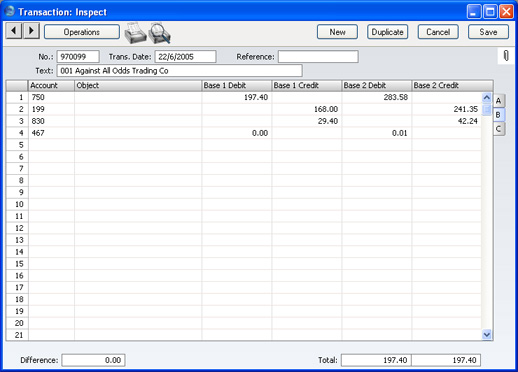Click the Difference field showing 0.00
This screenshot has height=372, width=518.
[x=94, y=360]
